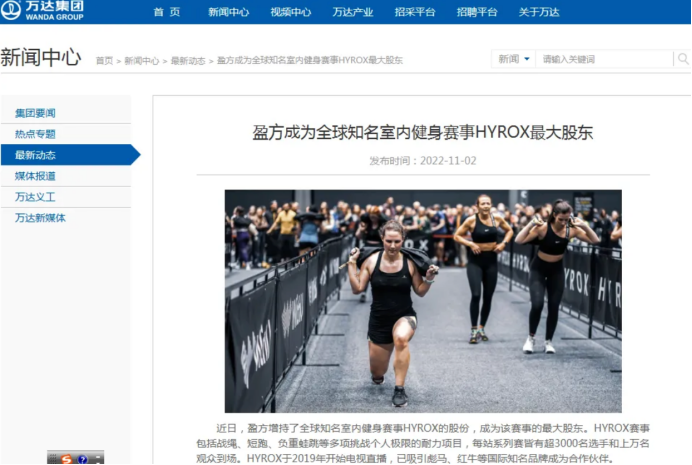Viewport: 692px width, 465px height.
Task: Click the paragraph line starting 包括战绳、短跑
Action: (x=423, y=443)
